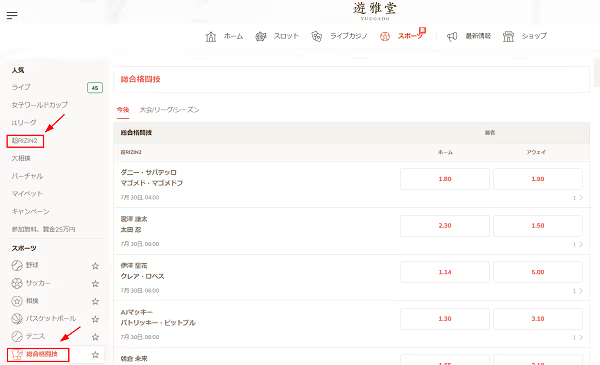Select 野球 sport label
This screenshot has height=365, width=600.
click(x=32, y=265)
